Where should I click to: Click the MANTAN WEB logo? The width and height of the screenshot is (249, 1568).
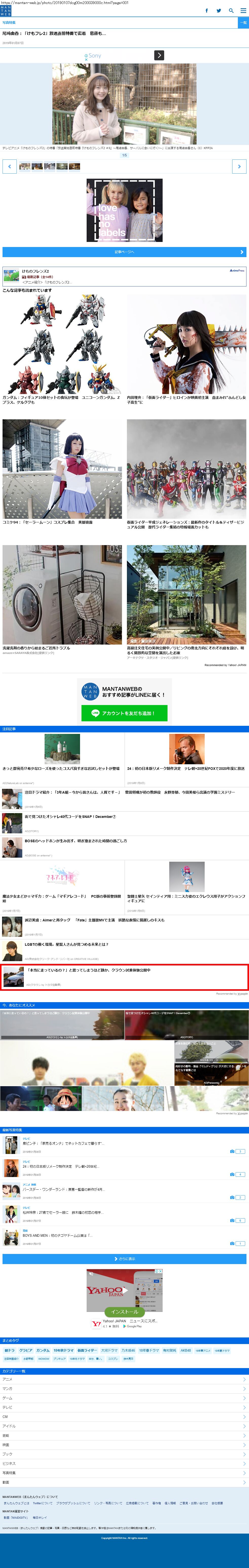pos(6,10)
